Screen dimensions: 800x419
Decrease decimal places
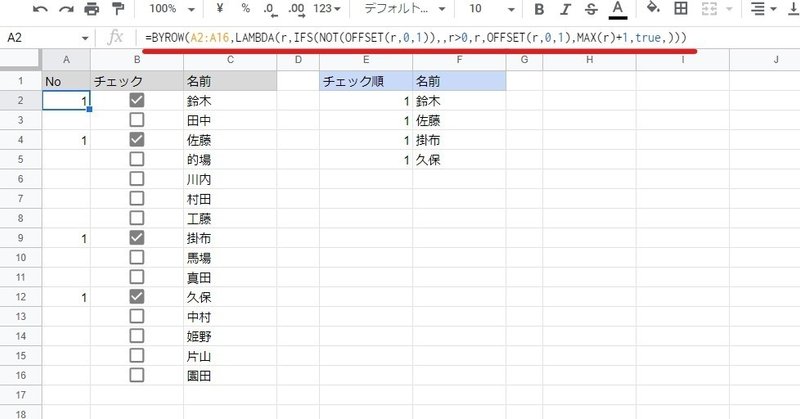pos(270,9)
